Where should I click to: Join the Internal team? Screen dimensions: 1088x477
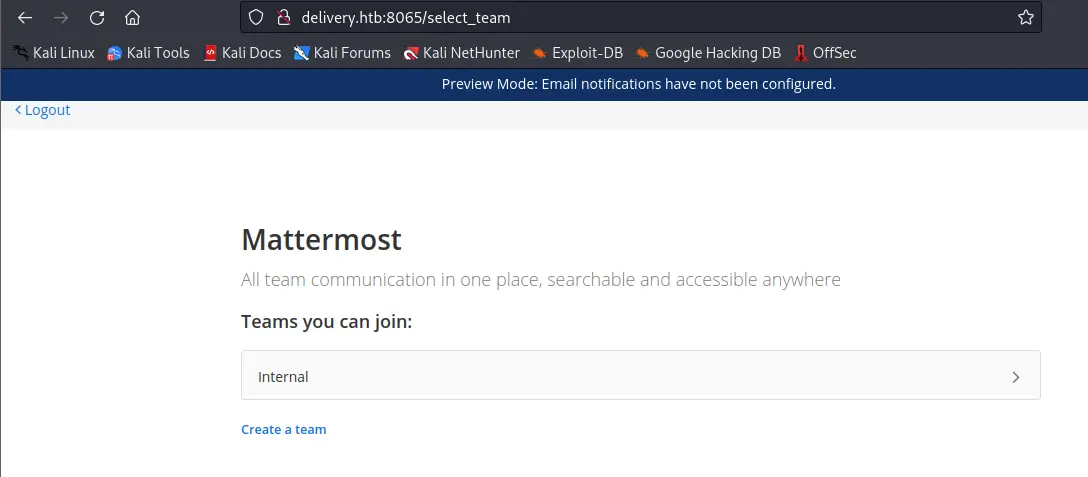[640, 376]
